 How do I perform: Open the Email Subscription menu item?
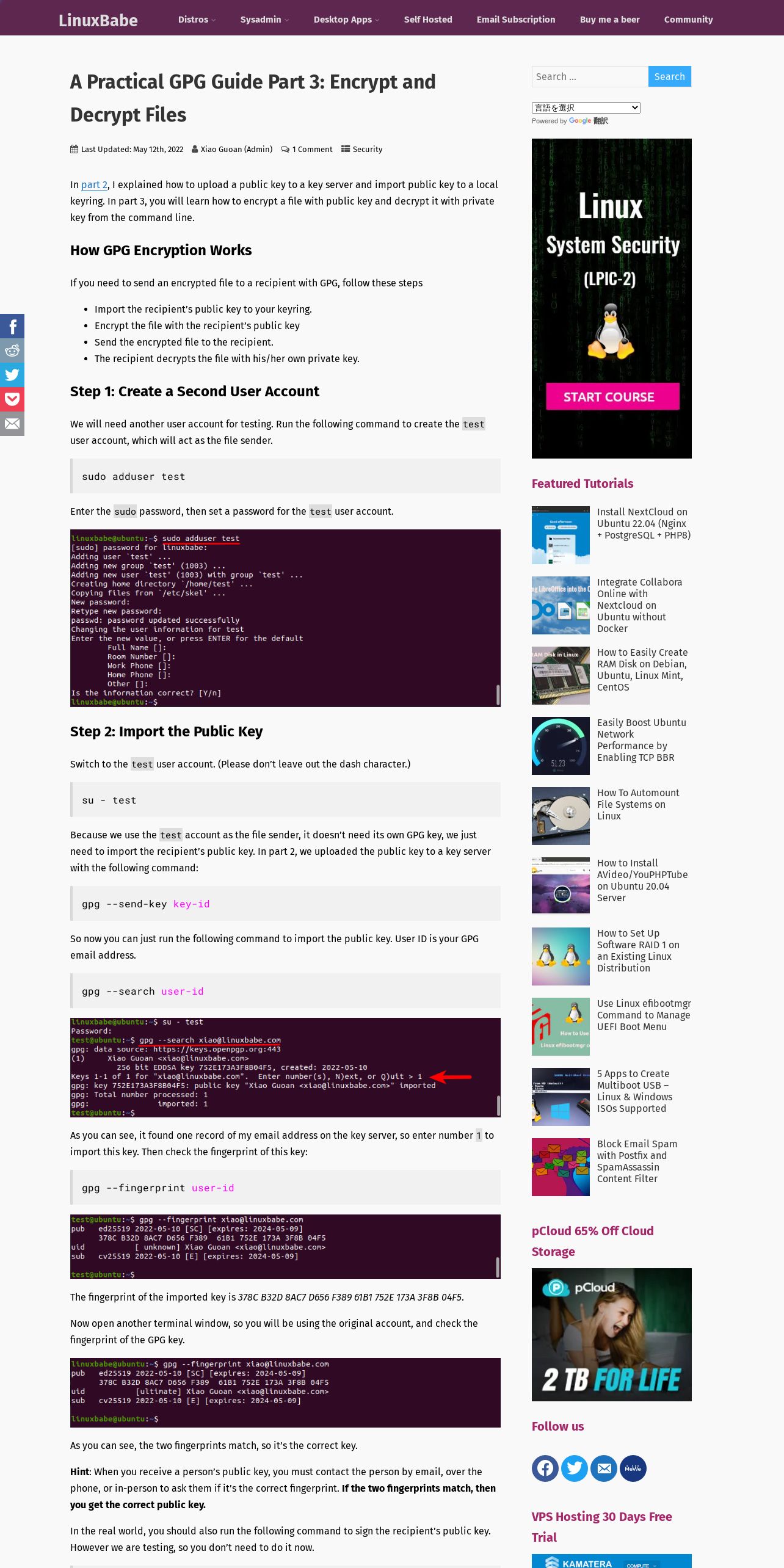[x=516, y=20]
